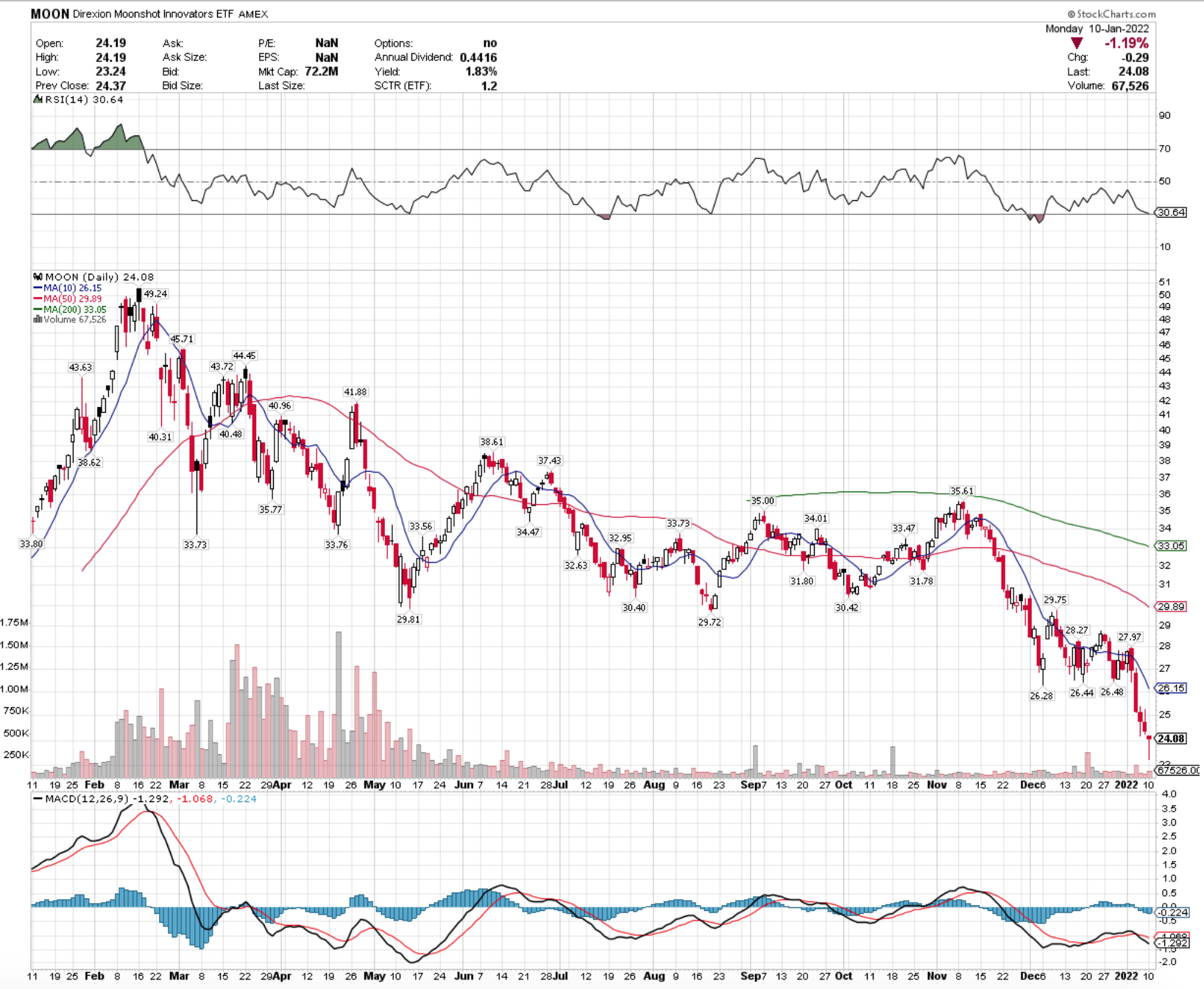Viewport: 1204px width, 989px height.
Task: Click the SCTR (ETF) value 1.2
Action: (x=489, y=85)
